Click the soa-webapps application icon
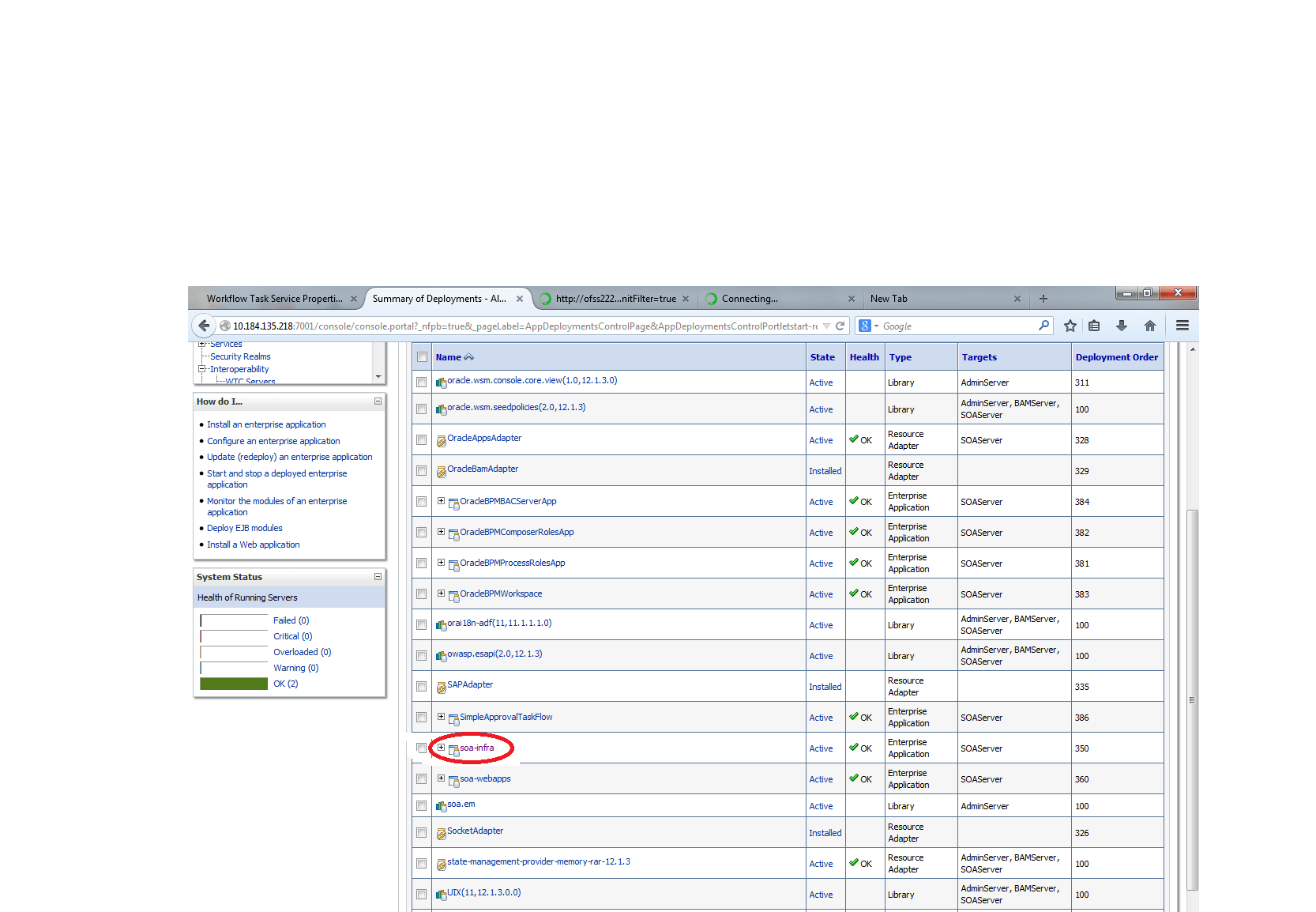 [x=454, y=780]
